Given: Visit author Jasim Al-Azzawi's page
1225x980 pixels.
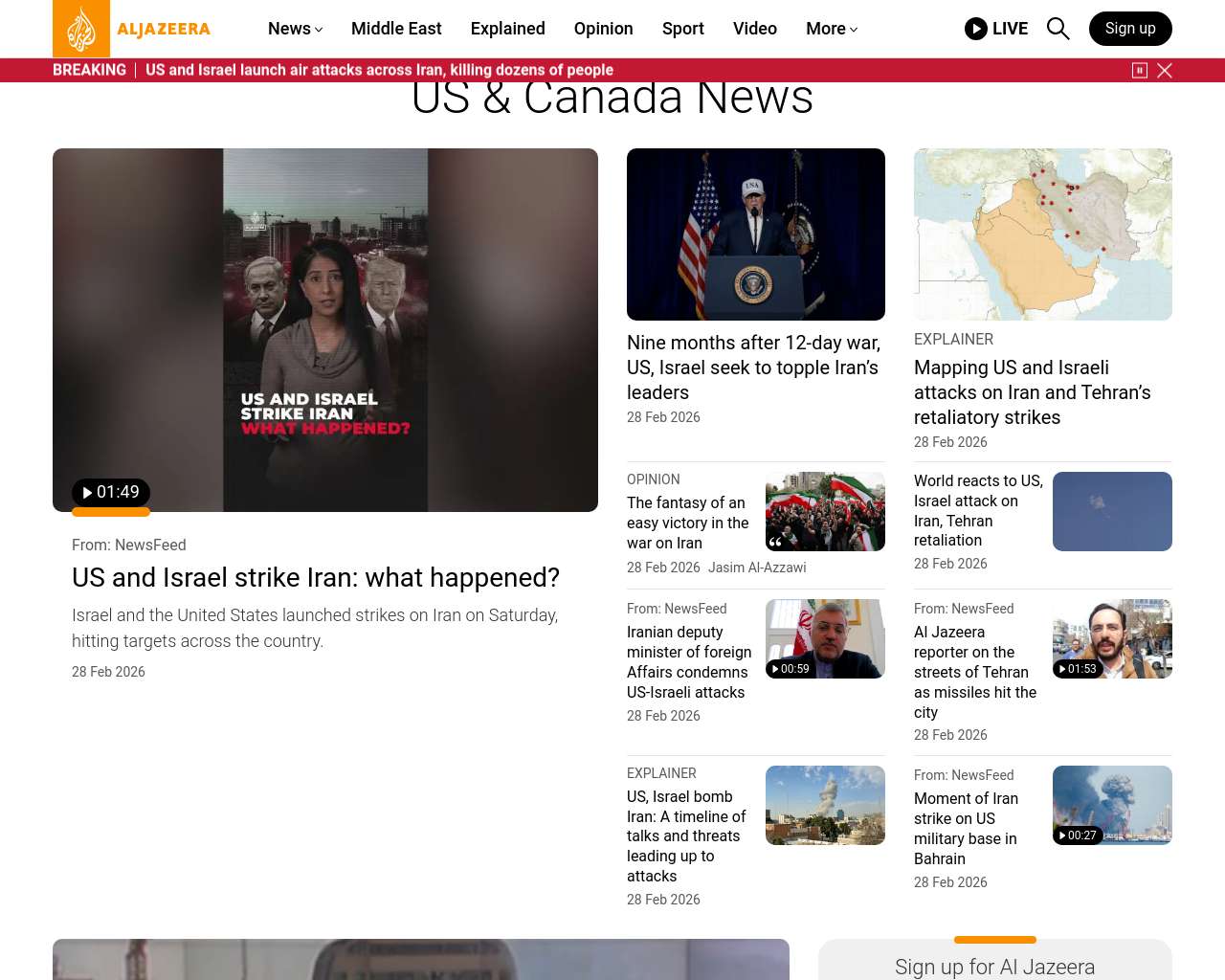Looking at the screenshot, I should [x=757, y=568].
